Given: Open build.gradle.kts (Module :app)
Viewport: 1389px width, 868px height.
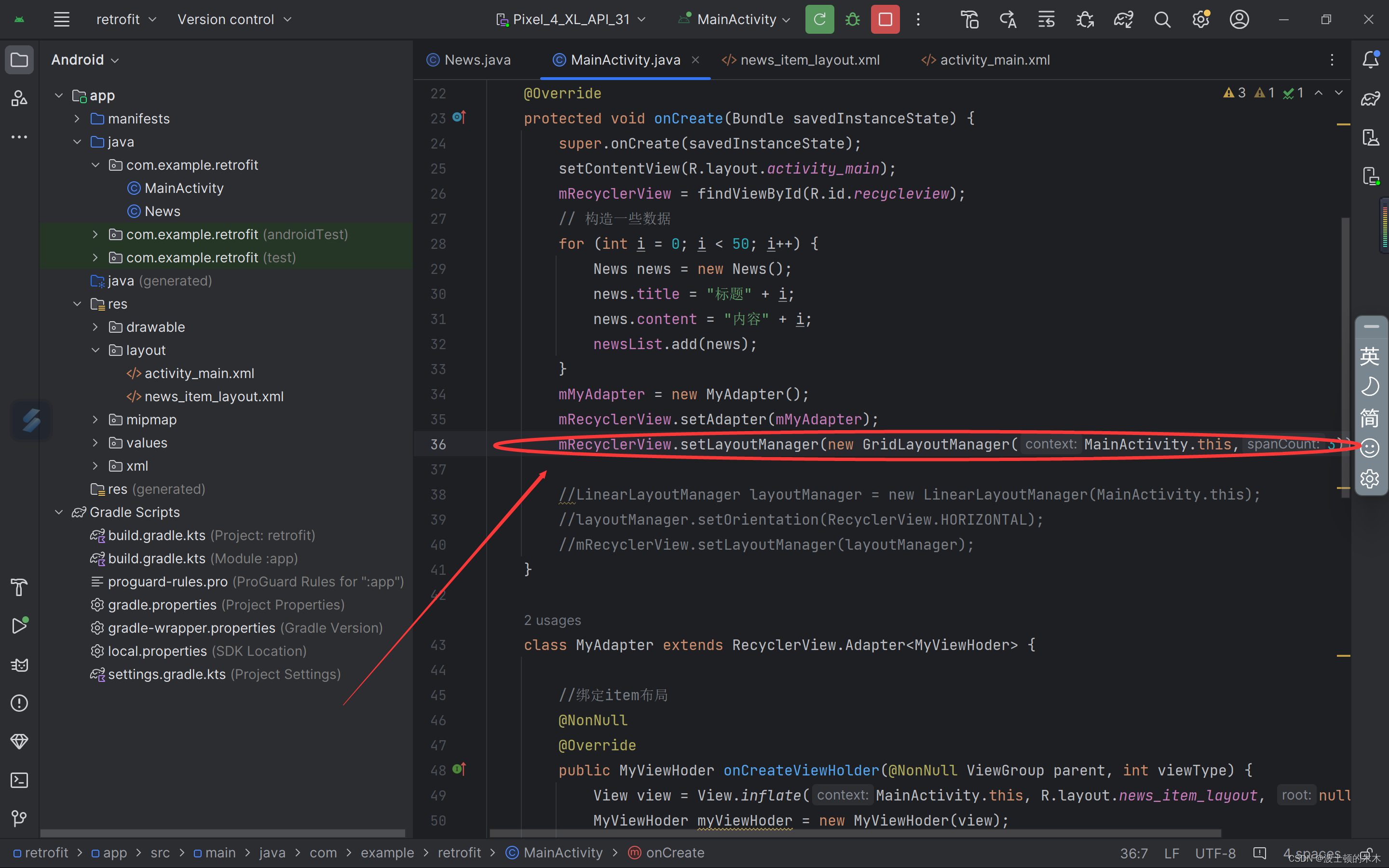Looking at the screenshot, I should [x=194, y=558].
